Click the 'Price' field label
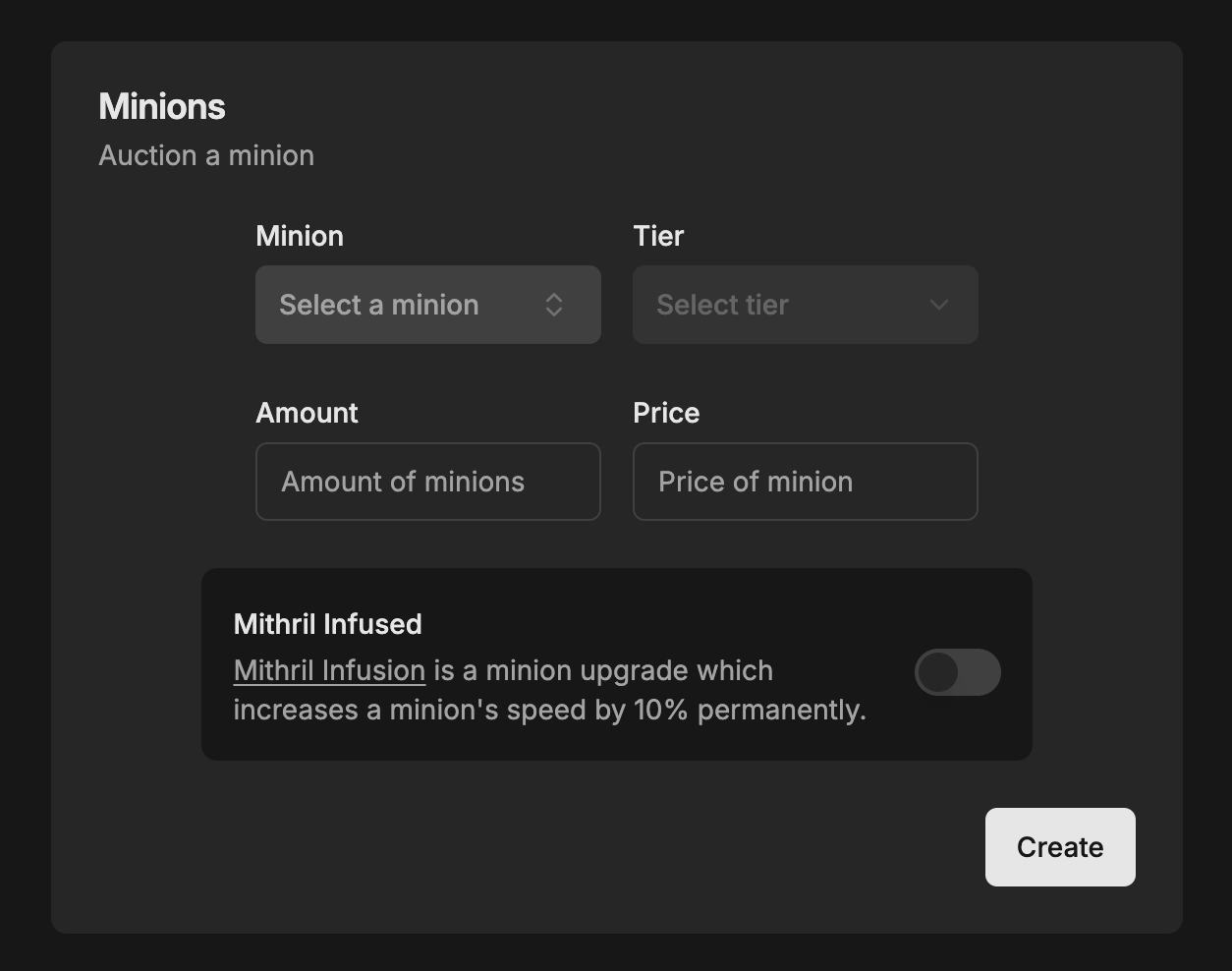The image size is (1232, 971). 666,413
